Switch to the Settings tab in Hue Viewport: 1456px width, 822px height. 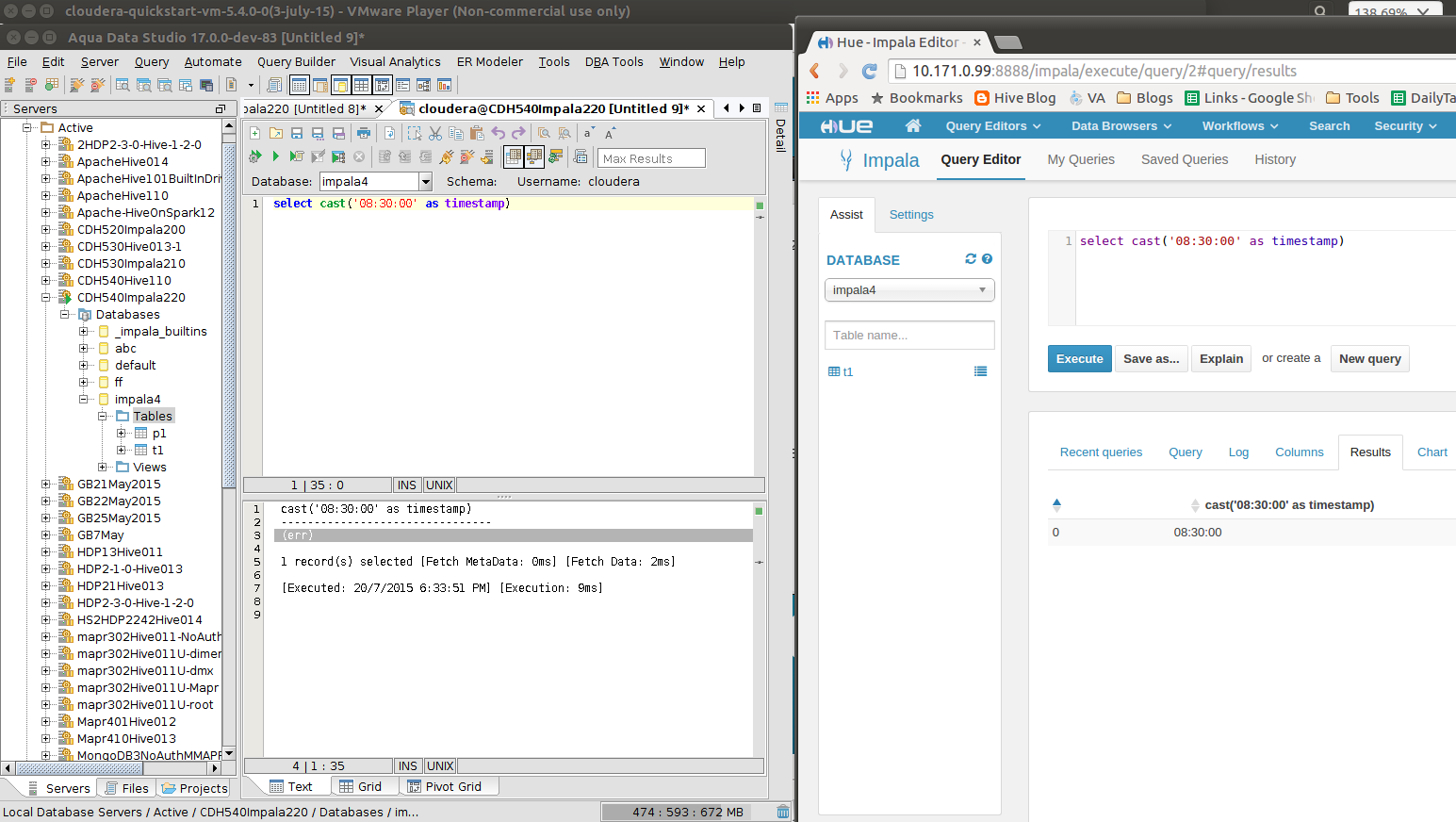click(911, 215)
